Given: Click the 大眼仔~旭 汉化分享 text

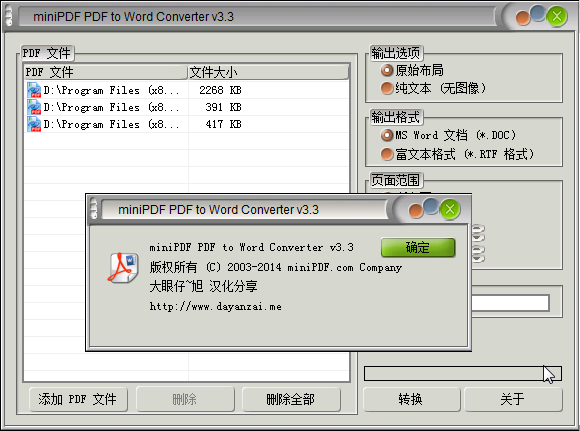Looking at the screenshot, I should point(203,286).
